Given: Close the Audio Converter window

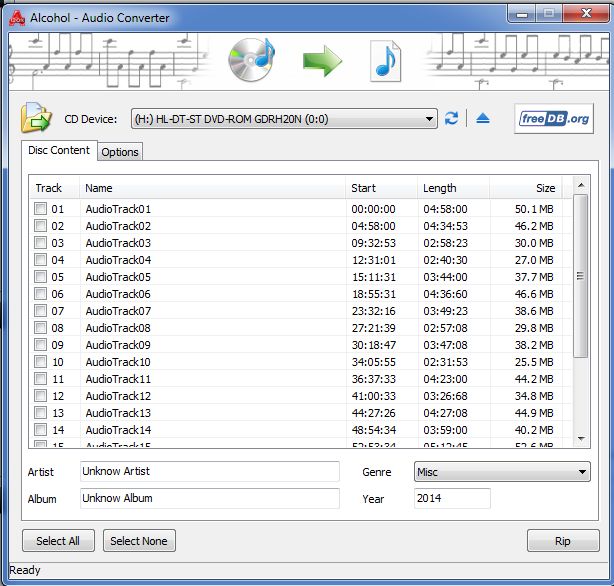Looking at the screenshot, I should 586,14.
